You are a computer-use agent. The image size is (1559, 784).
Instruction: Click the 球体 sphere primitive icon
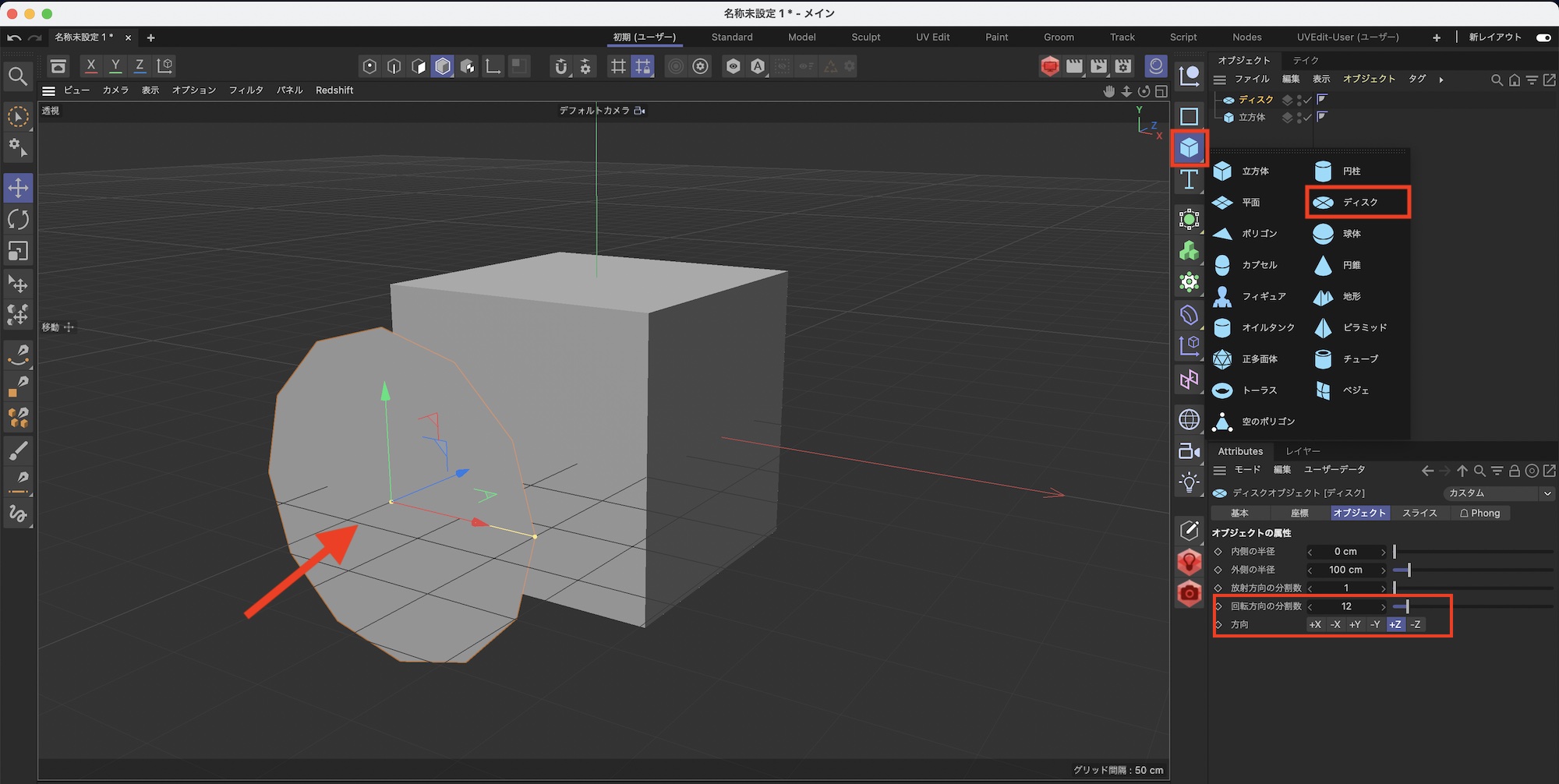[x=1323, y=234]
